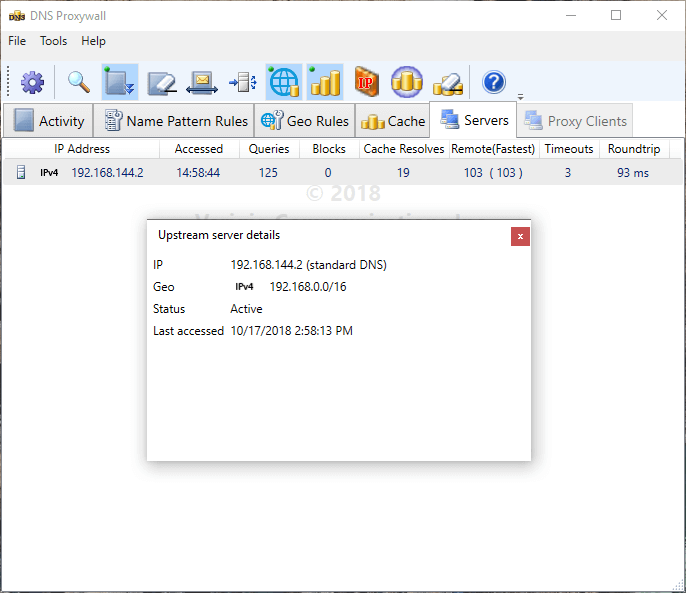Viewport: 686px width, 593px height.
Task: Click the server icon in the 192.168.144.2 row
Action: tap(21, 172)
